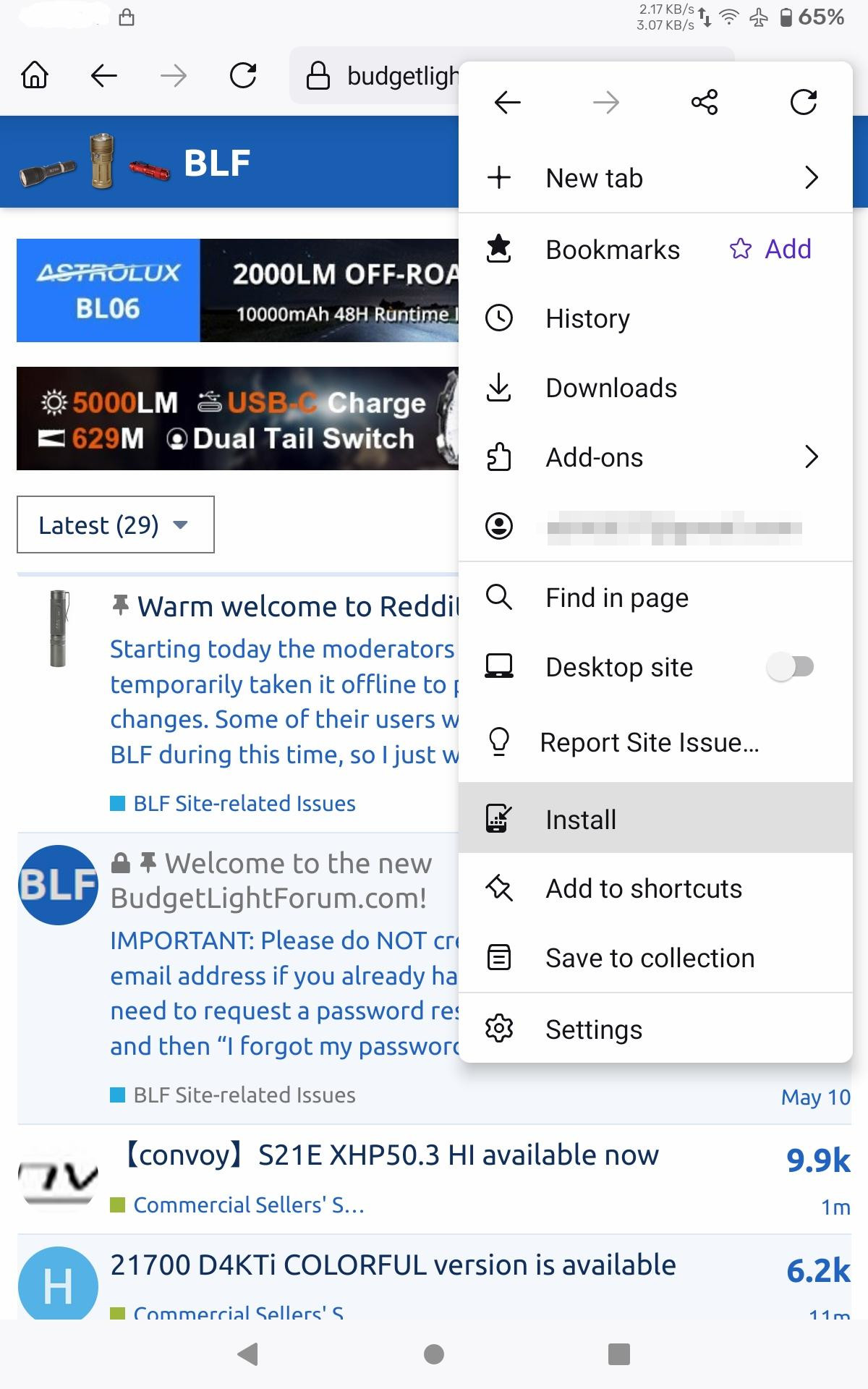Expand the Add-ons submenu chevron
Image resolution: width=868 pixels, height=1389 pixels.
coord(812,456)
